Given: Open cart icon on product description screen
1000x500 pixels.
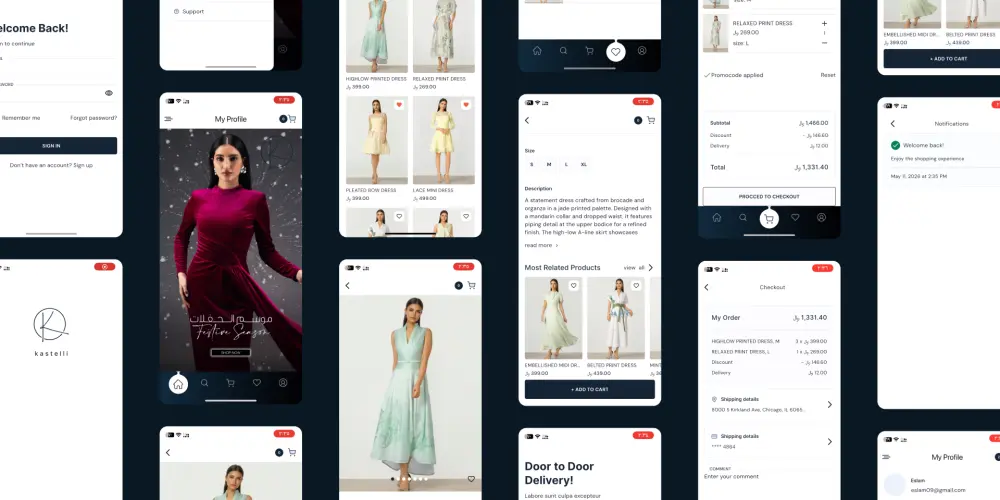Looking at the screenshot, I should 651,120.
